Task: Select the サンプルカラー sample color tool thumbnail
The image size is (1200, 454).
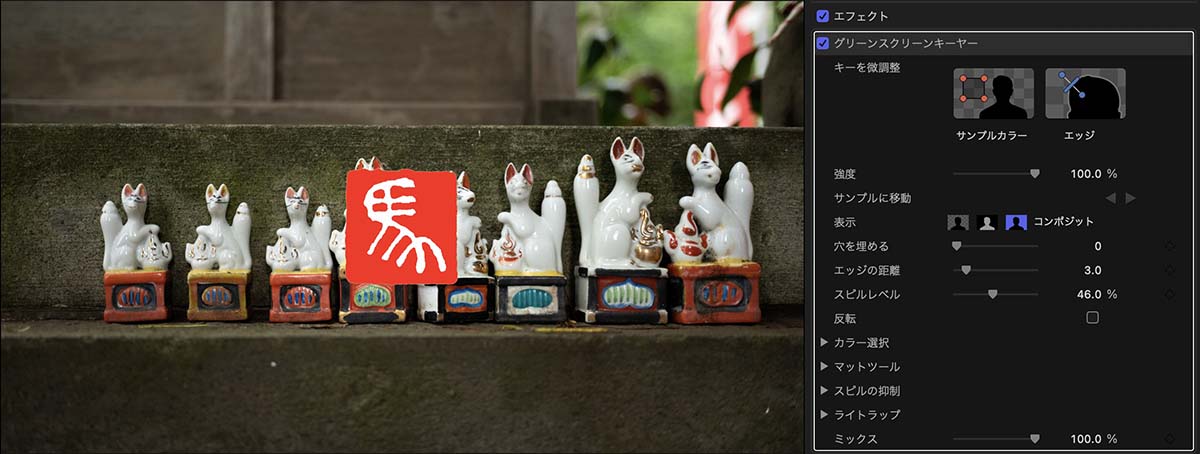Action: tap(993, 94)
